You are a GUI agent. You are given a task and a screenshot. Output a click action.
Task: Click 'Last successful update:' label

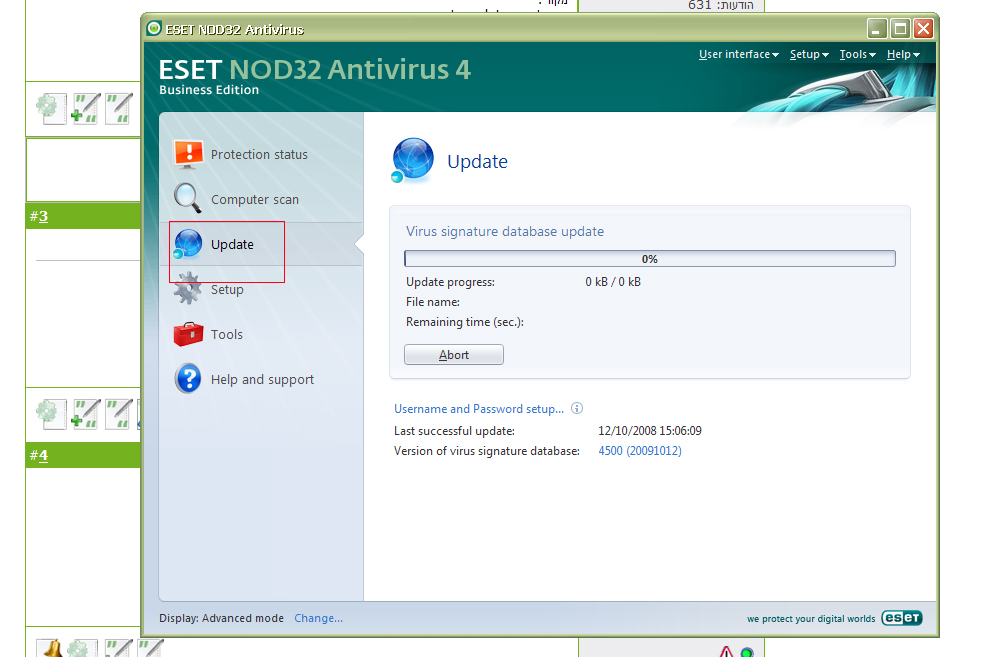click(x=454, y=431)
